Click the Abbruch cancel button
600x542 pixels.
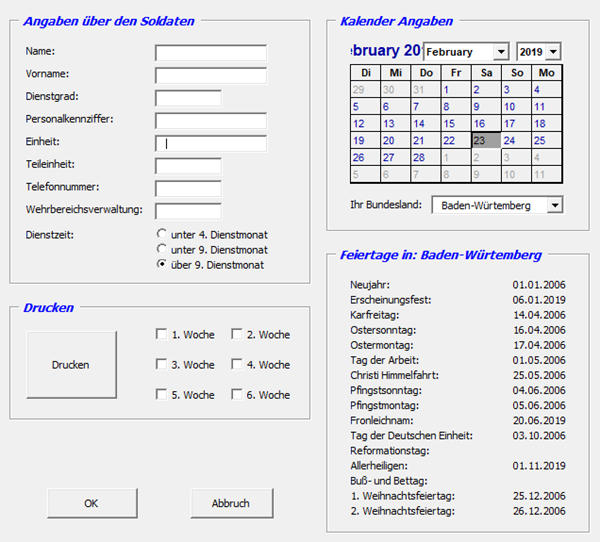[x=231, y=503]
